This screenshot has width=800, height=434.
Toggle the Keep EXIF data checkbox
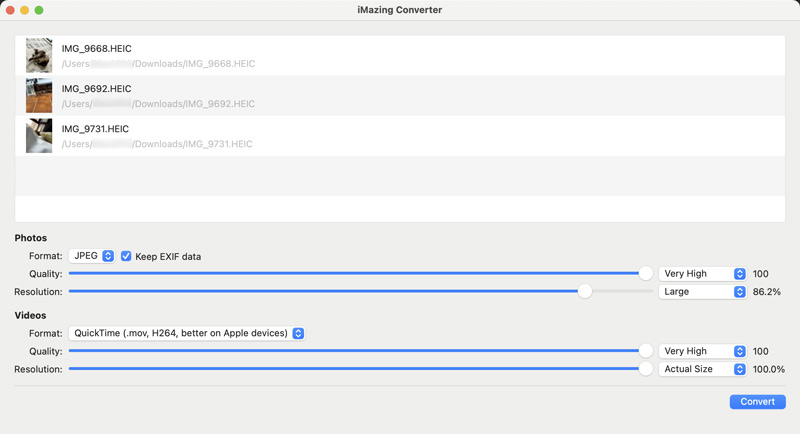click(x=126, y=256)
